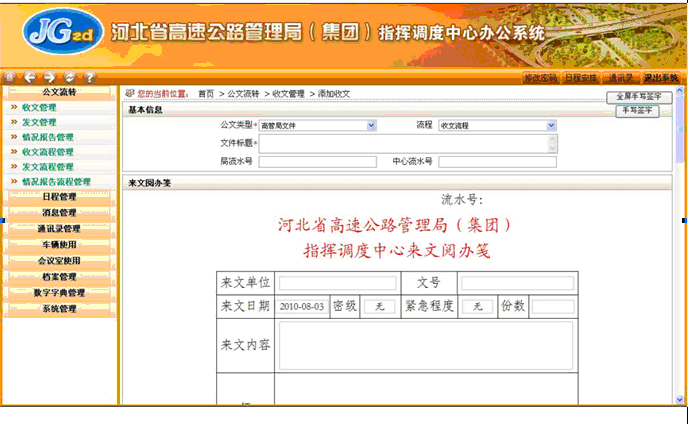Click the page scrollbar up arrow
689x424 pixels.
(x=680, y=91)
